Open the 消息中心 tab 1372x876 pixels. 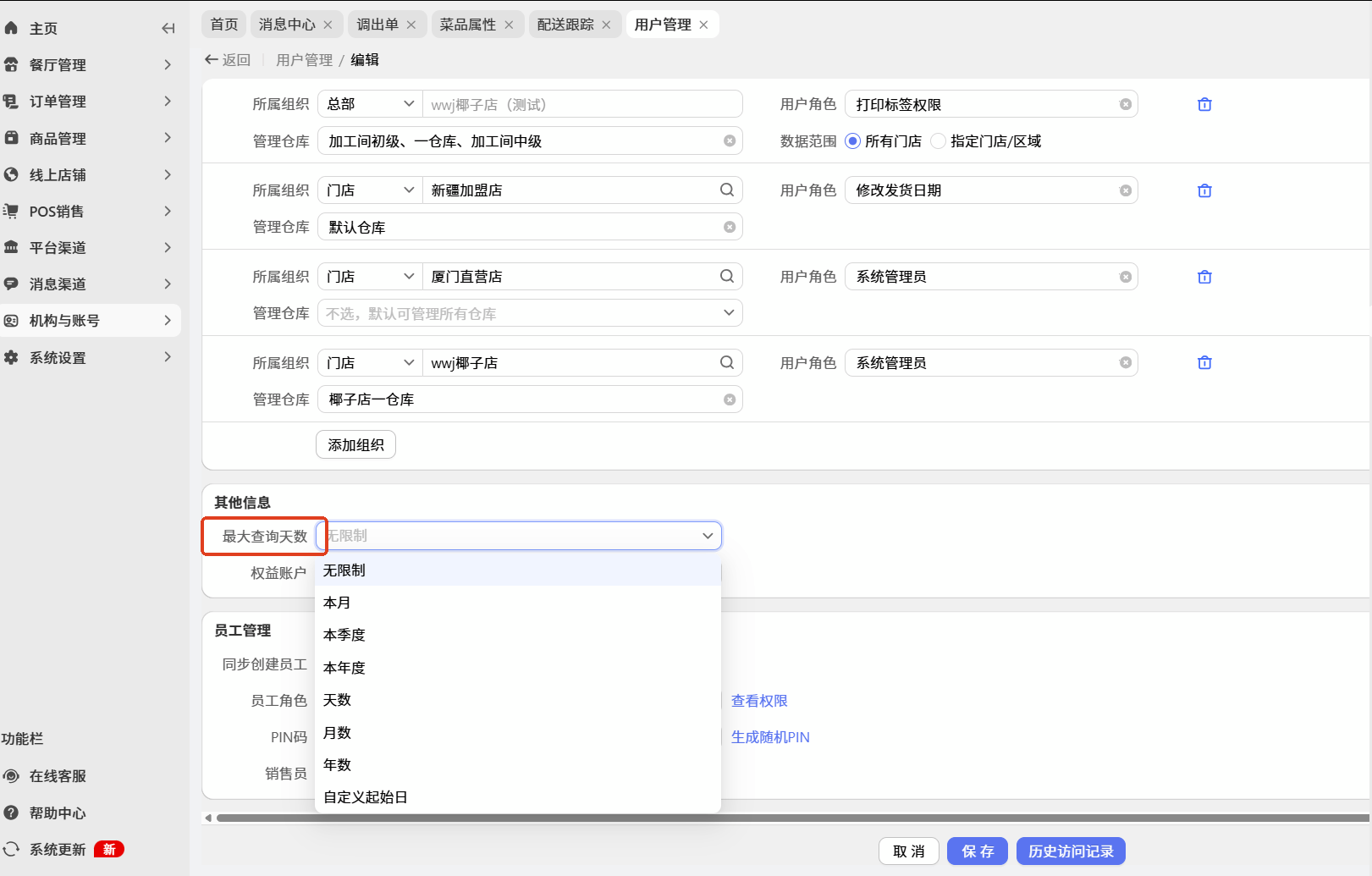point(287,25)
